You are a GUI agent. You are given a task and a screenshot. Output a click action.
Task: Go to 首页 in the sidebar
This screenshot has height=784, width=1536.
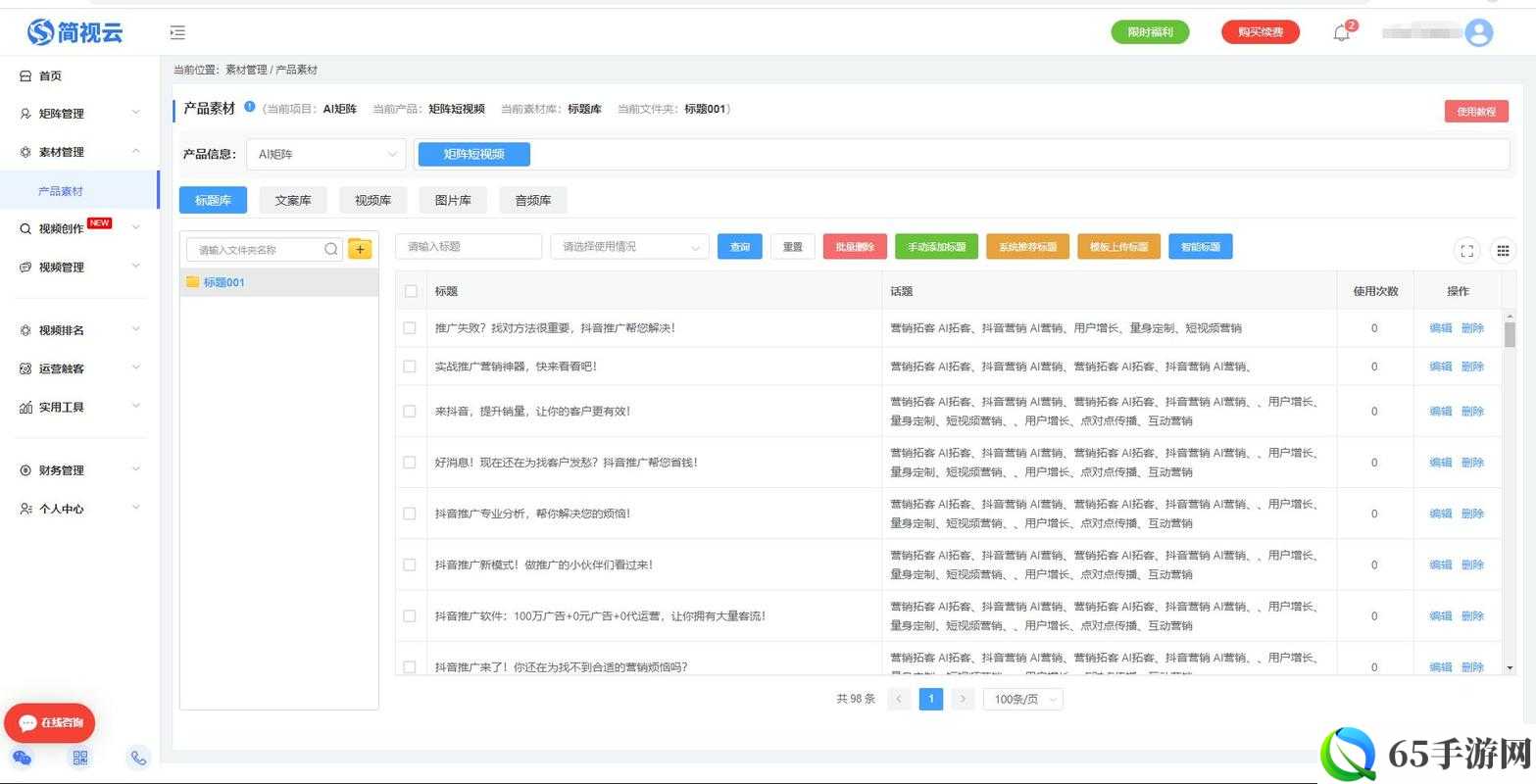coord(50,75)
